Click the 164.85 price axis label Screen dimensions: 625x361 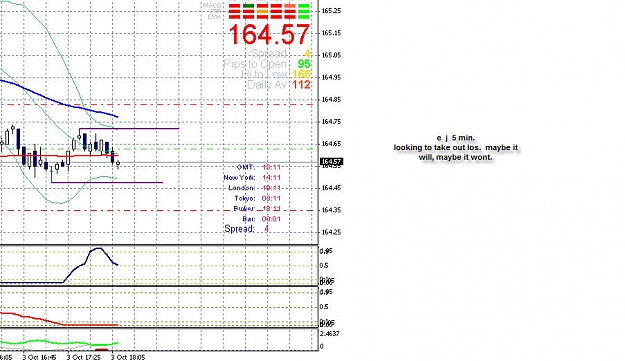coord(331,99)
